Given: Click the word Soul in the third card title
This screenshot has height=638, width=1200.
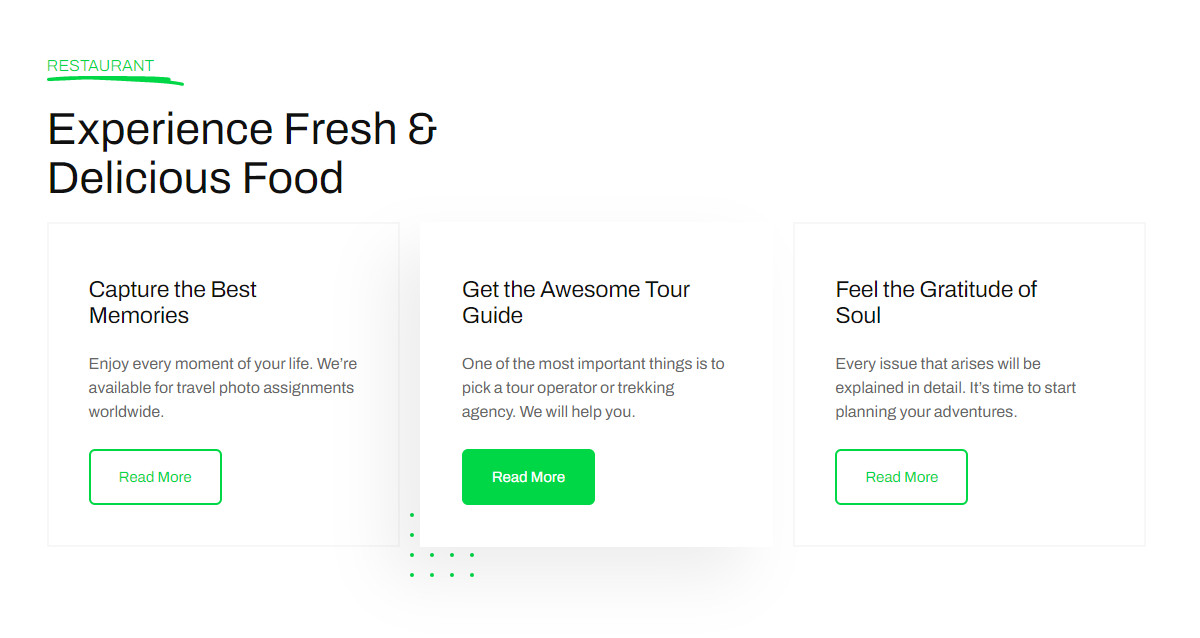Looking at the screenshot, I should click(x=858, y=316).
